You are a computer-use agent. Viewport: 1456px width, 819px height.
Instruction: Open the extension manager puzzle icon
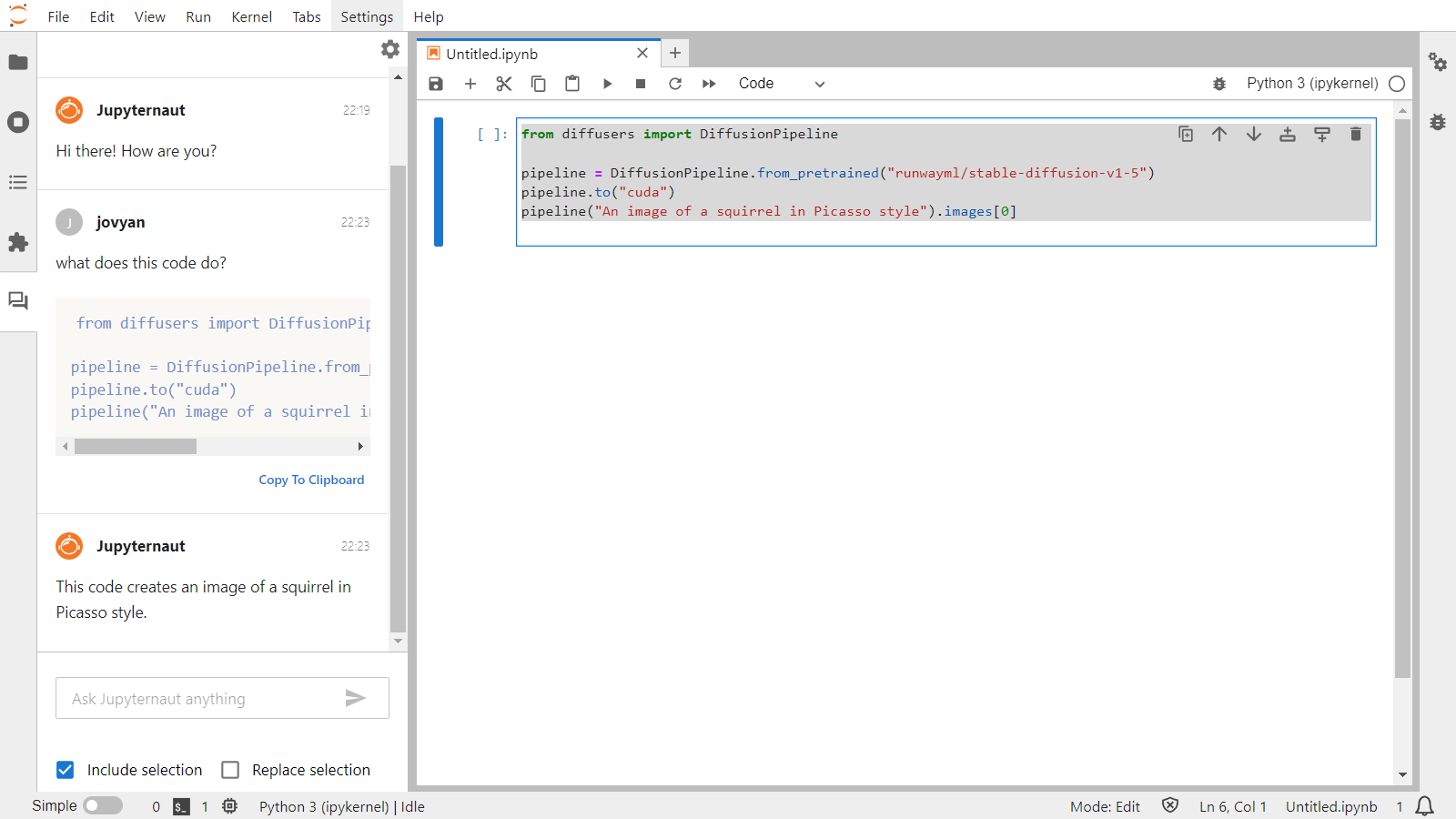(x=18, y=243)
